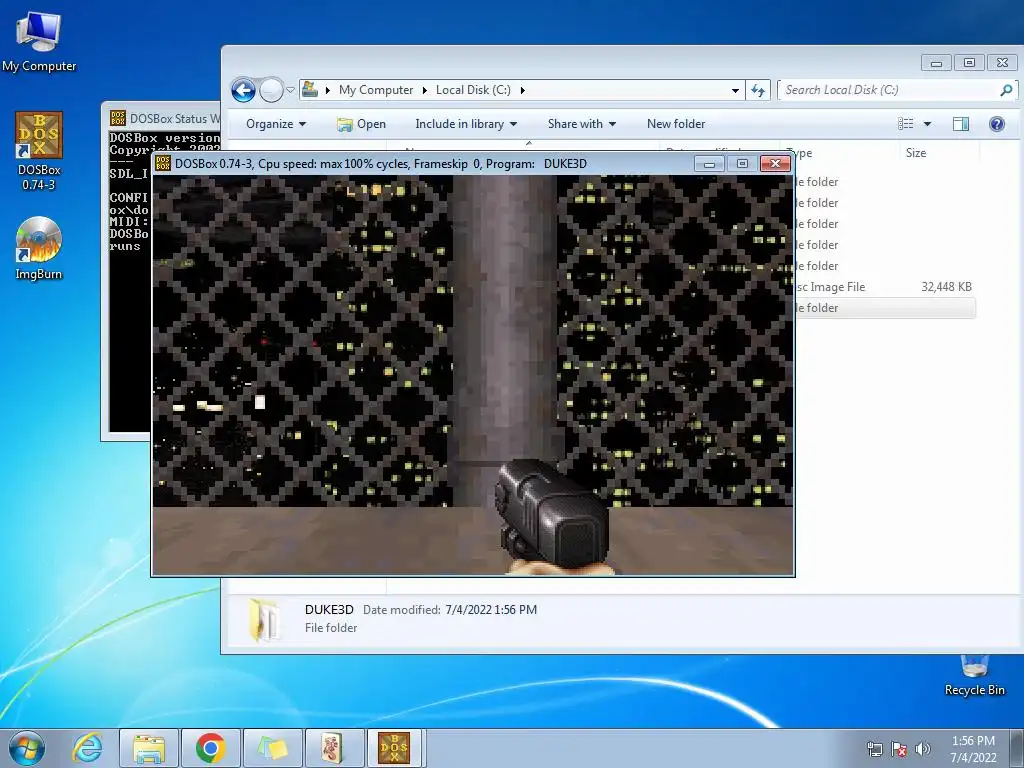This screenshot has width=1024, height=768.
Task: Click the Windows Start button
Action: [x=27, y=748]
